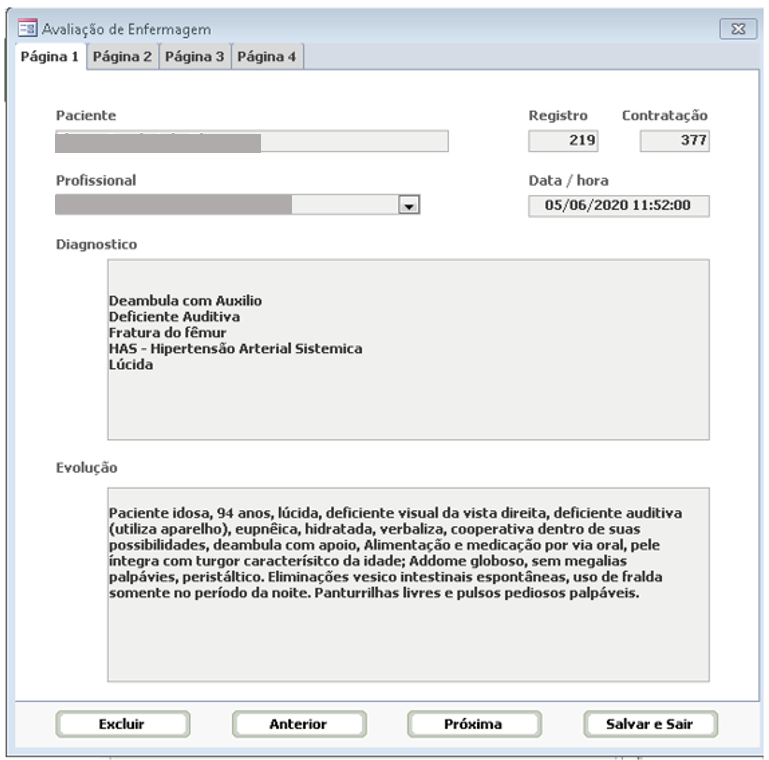
Task: Click the Contratação field showing 377
Action: point(674,142)
